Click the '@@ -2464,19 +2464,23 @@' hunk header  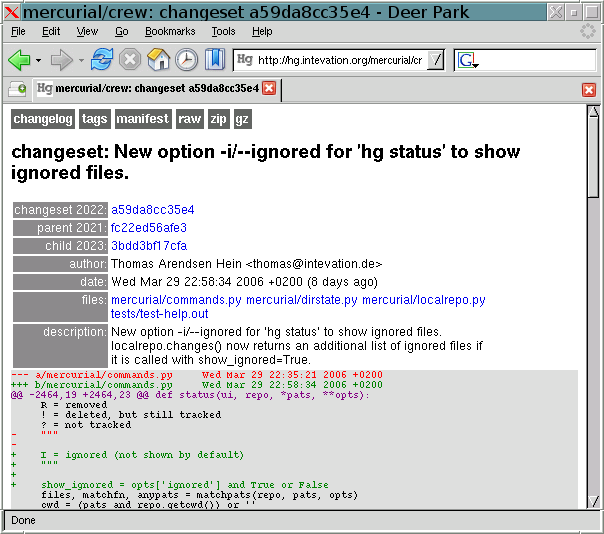(x=80, y=395)
